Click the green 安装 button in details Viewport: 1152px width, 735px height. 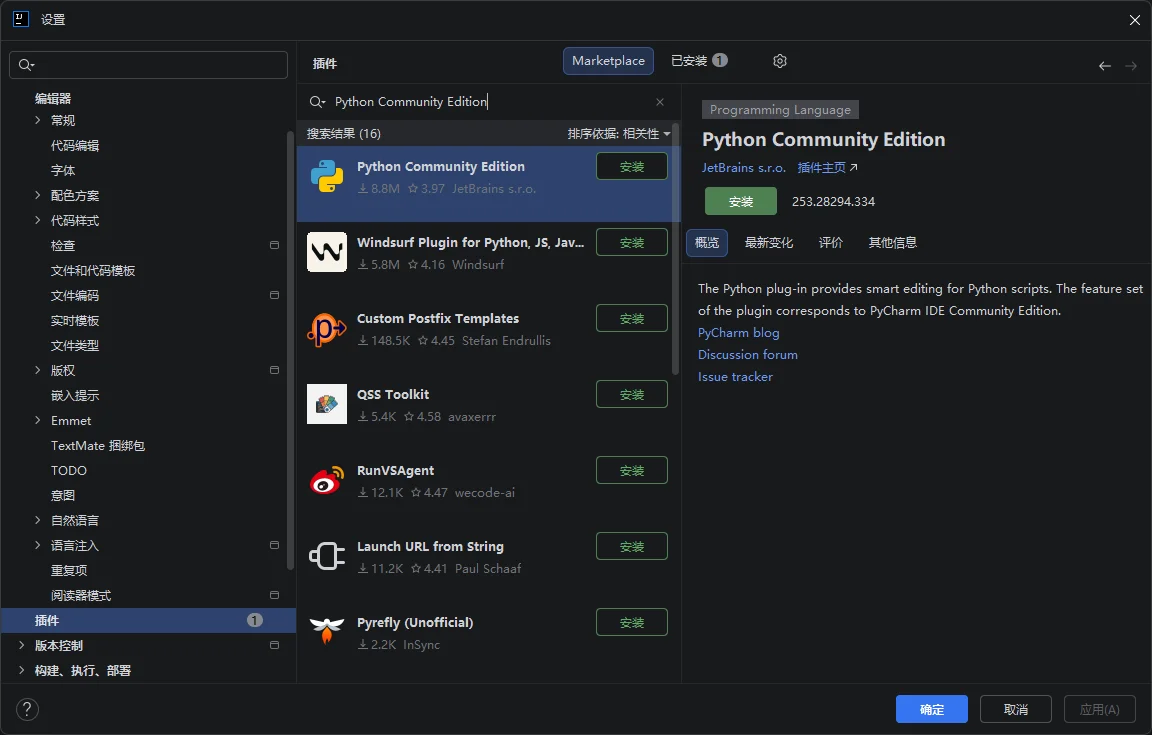point(740,201)
